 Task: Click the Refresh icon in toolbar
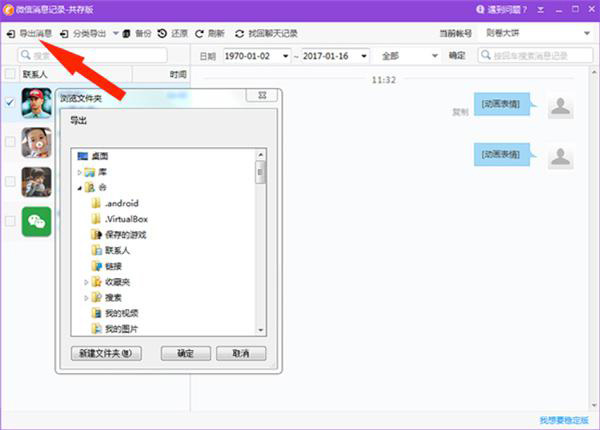tap(199, 34)
